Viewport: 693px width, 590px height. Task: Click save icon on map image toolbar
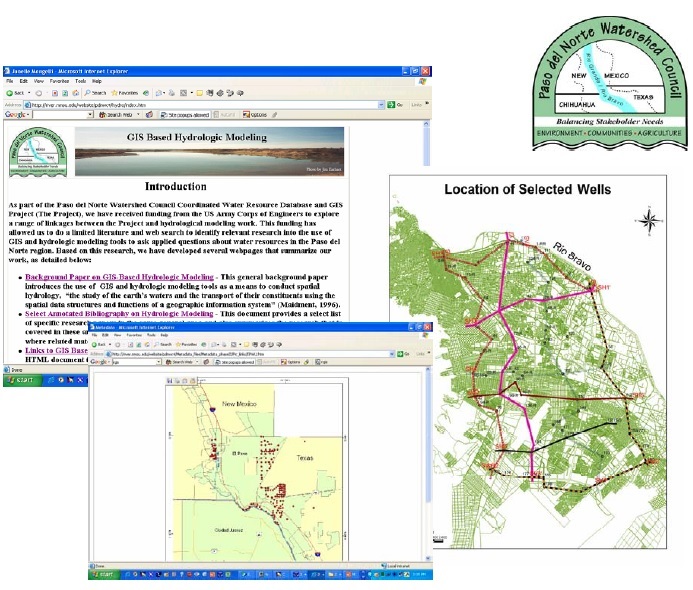click(x=169, y=381)
